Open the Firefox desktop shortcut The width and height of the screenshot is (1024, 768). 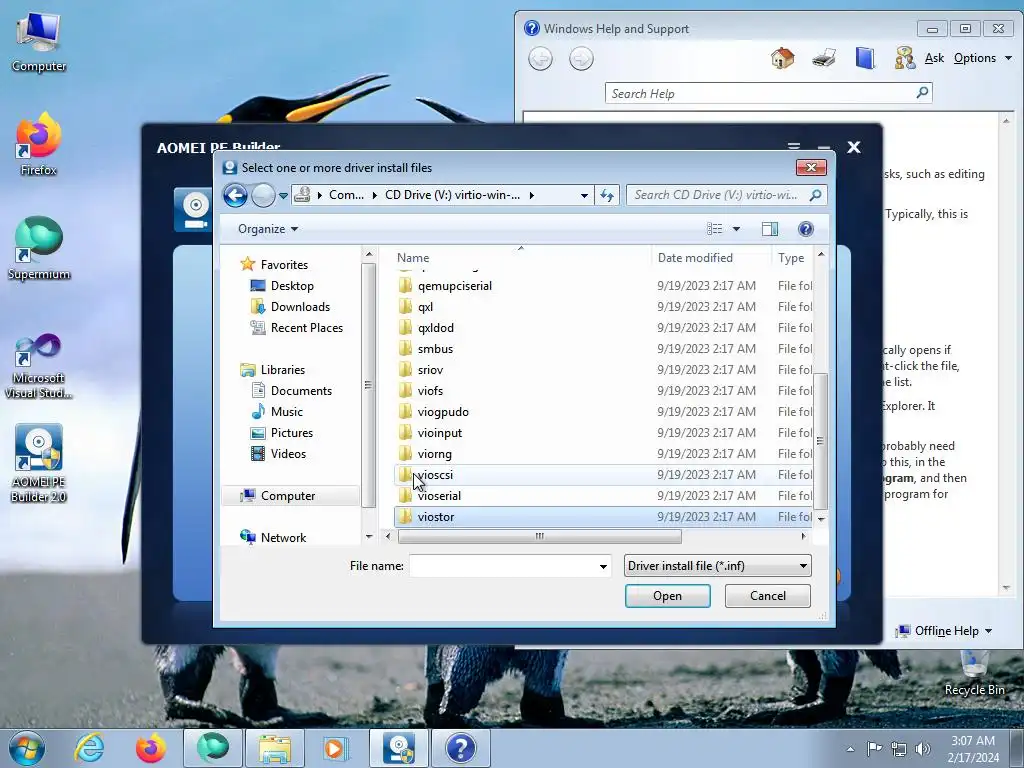point(39,145)
